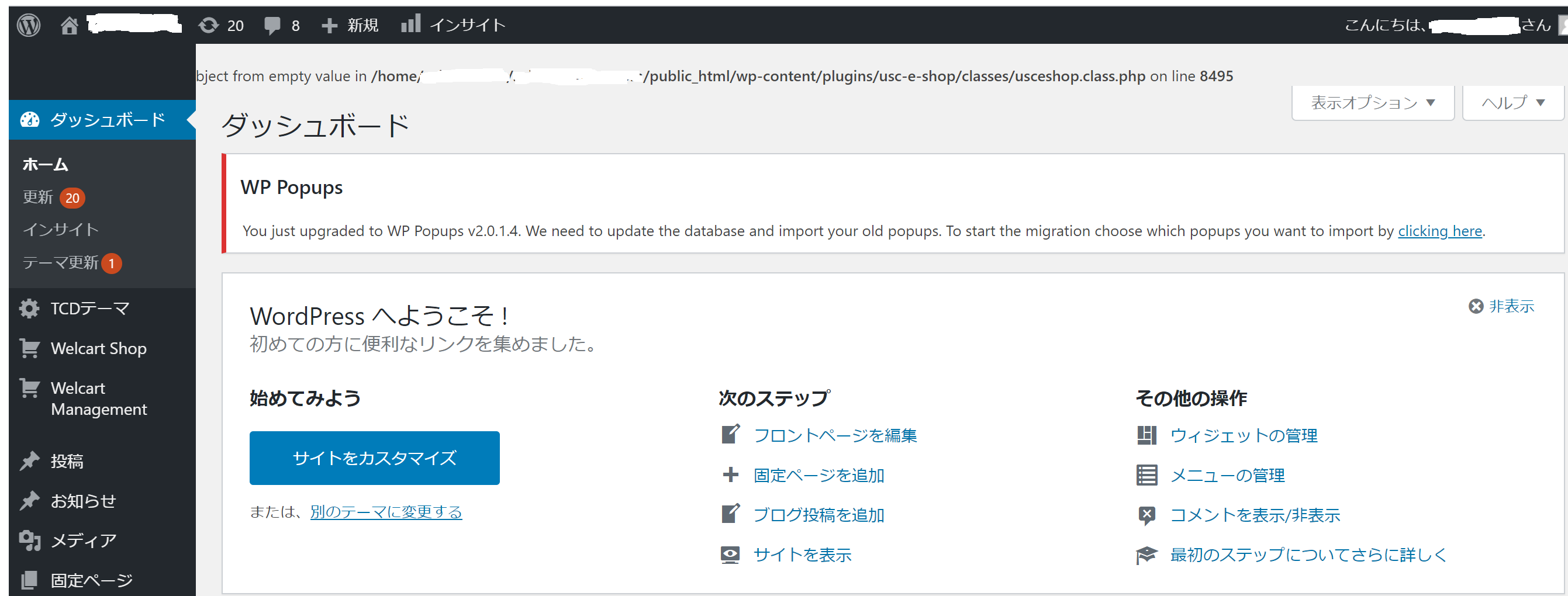Open the インサイト bar chart icon

pos(411,24)
